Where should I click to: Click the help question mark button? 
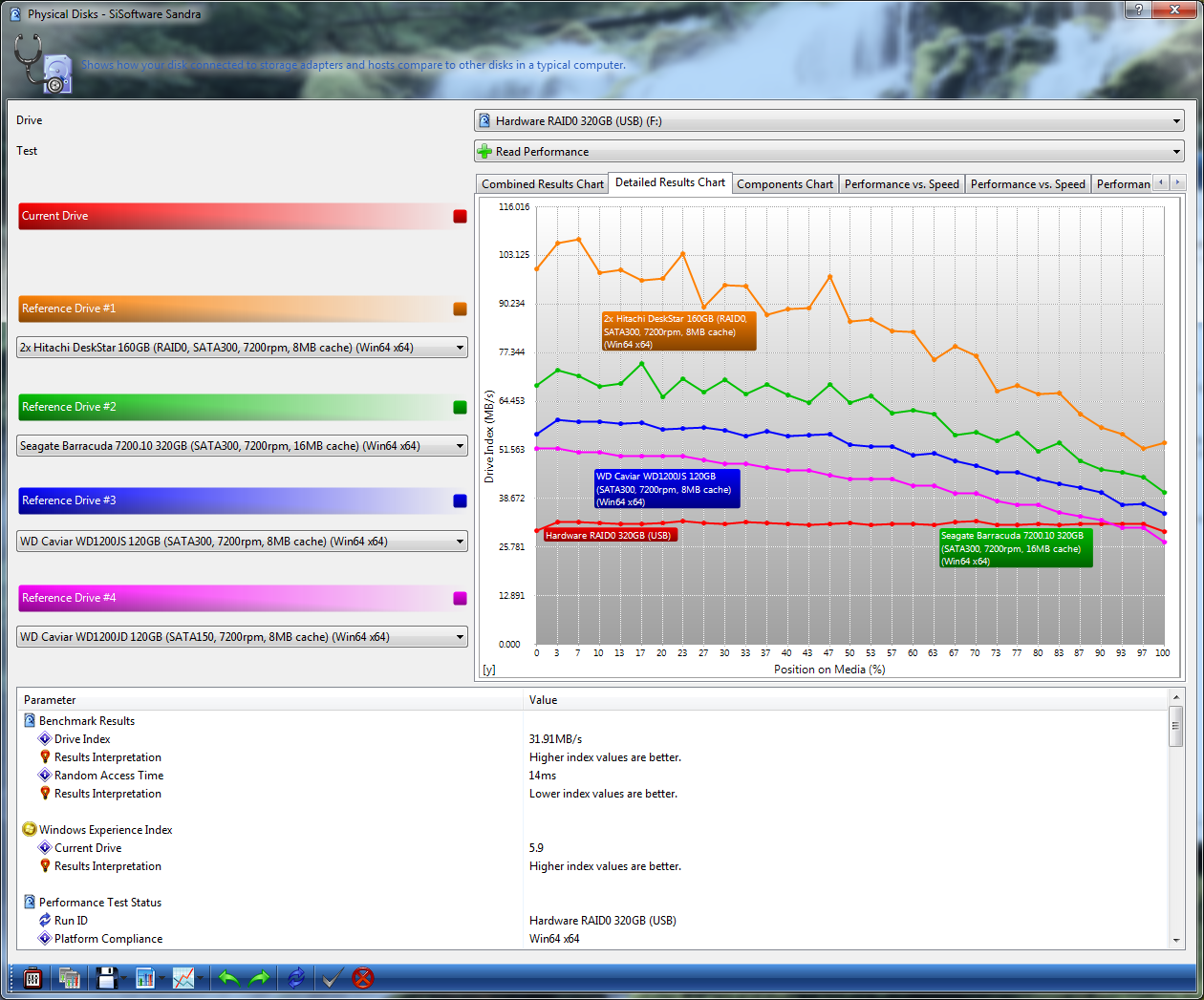(1137, 10)
